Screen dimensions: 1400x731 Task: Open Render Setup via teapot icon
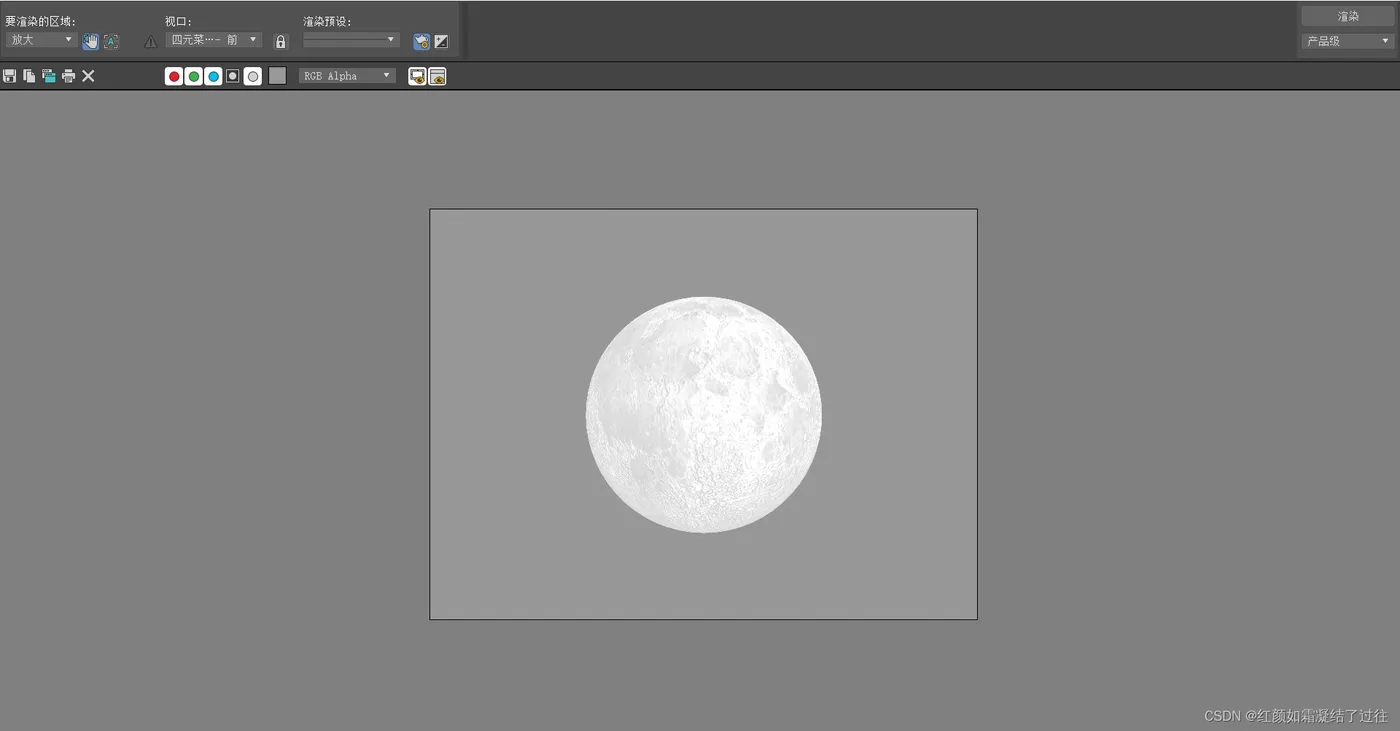(422, 41)
